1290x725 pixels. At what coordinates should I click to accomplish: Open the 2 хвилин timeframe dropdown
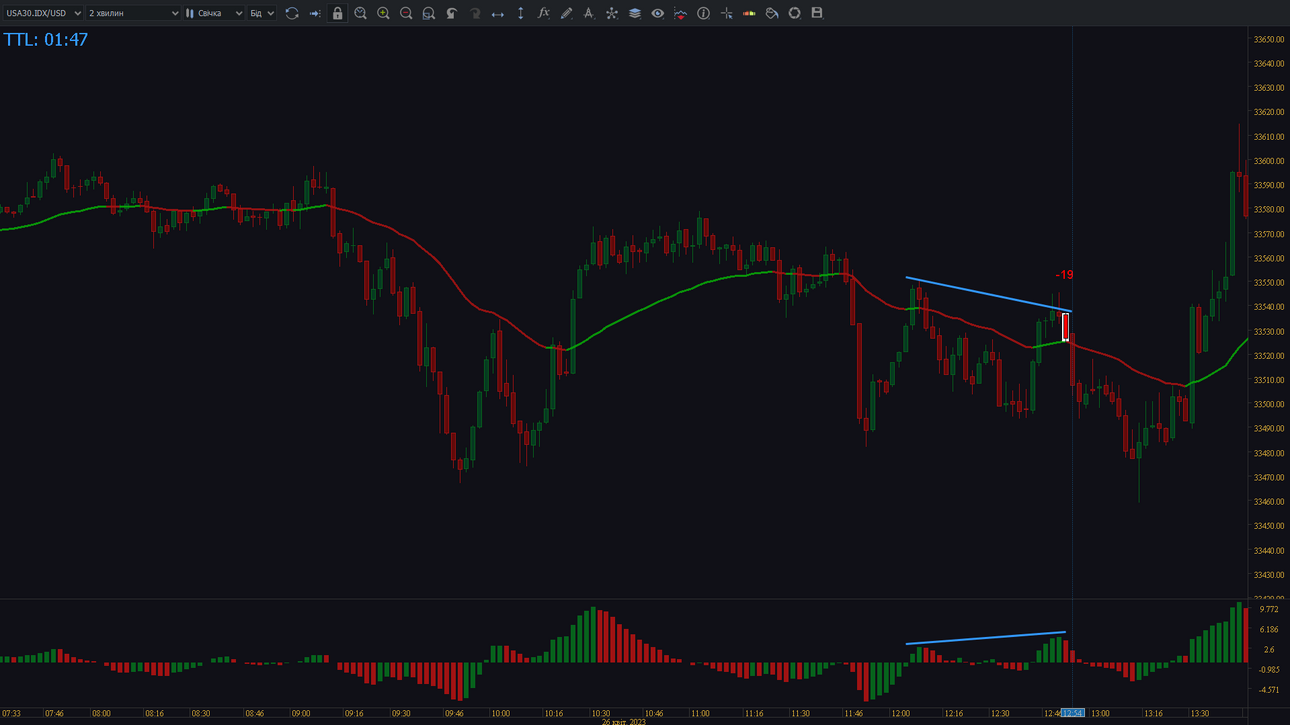tap(133, 13)
